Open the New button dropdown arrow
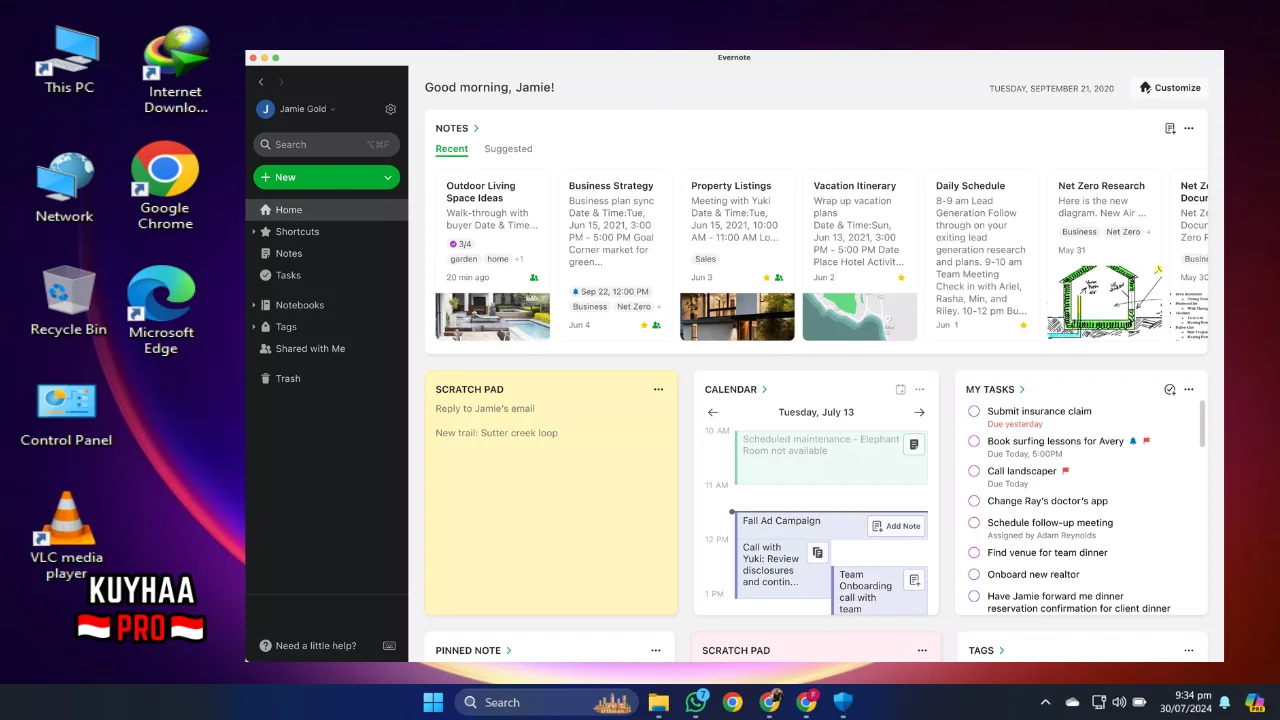Viewport: 1280px width, 720px height. click(387, 177)
